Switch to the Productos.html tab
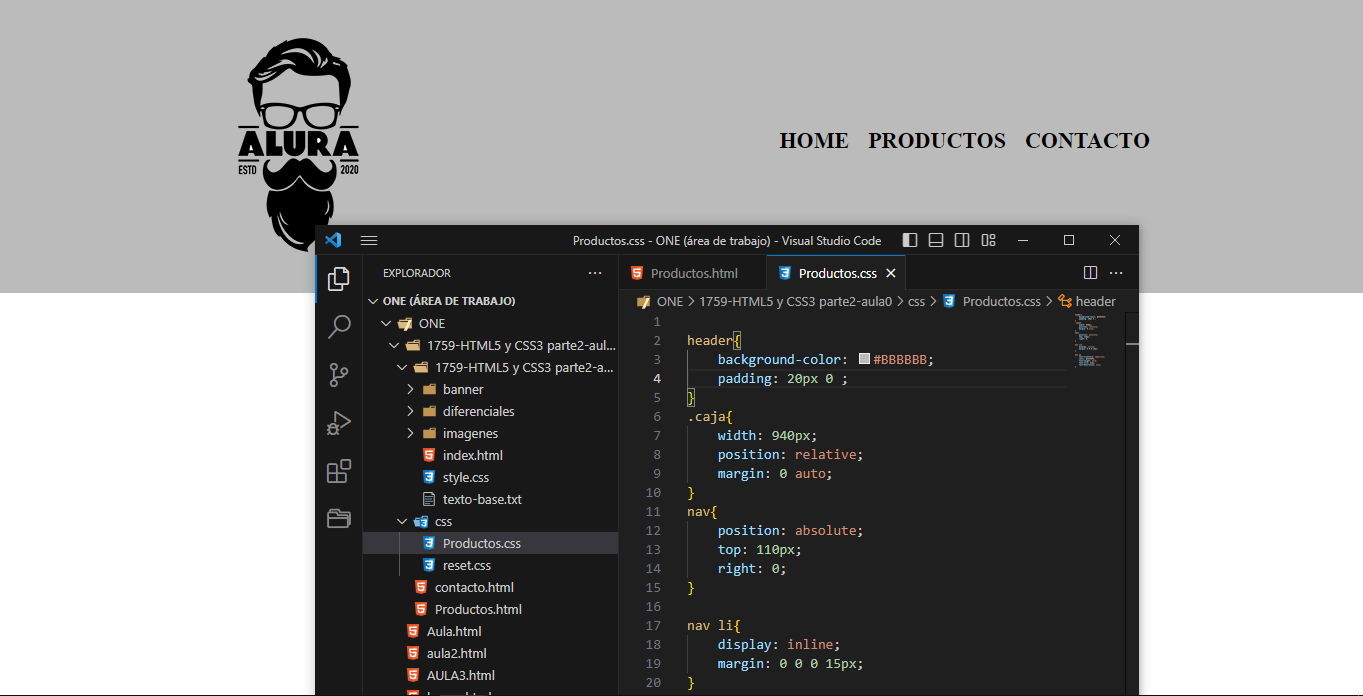Screen dimensions: 1363x696 click(692, 273)
